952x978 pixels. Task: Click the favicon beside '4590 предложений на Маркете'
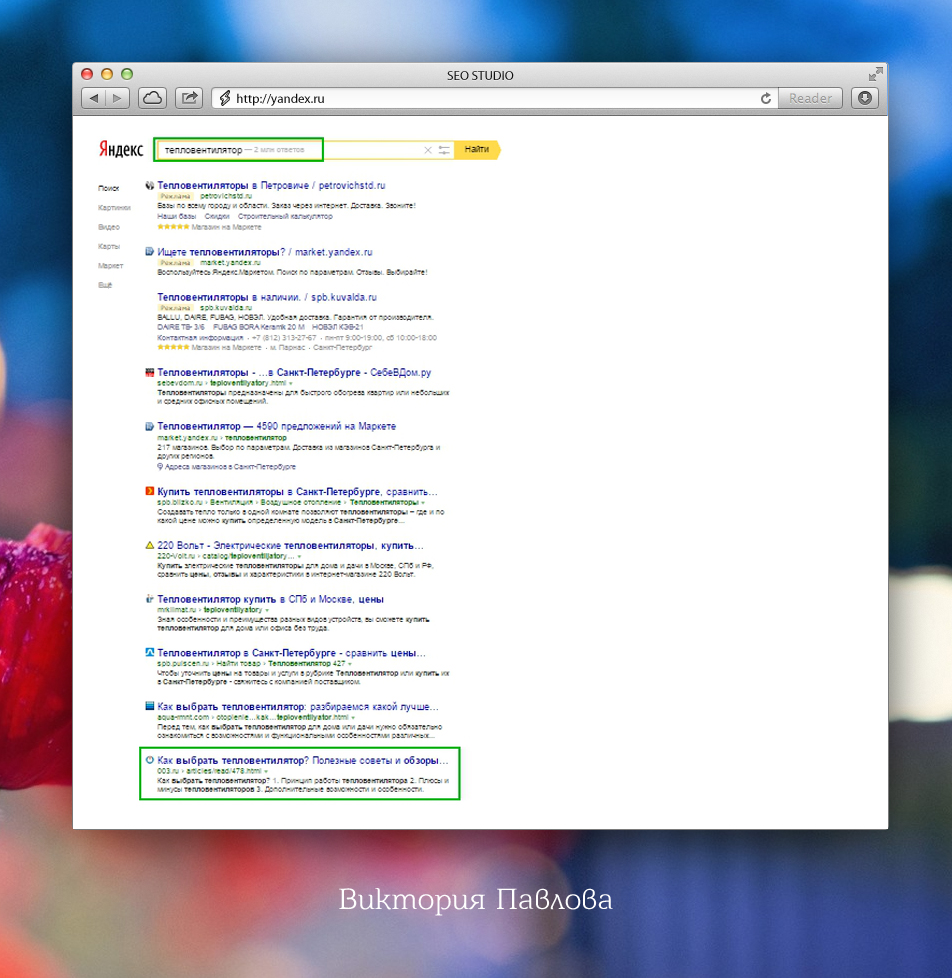[x=150, y=426]
